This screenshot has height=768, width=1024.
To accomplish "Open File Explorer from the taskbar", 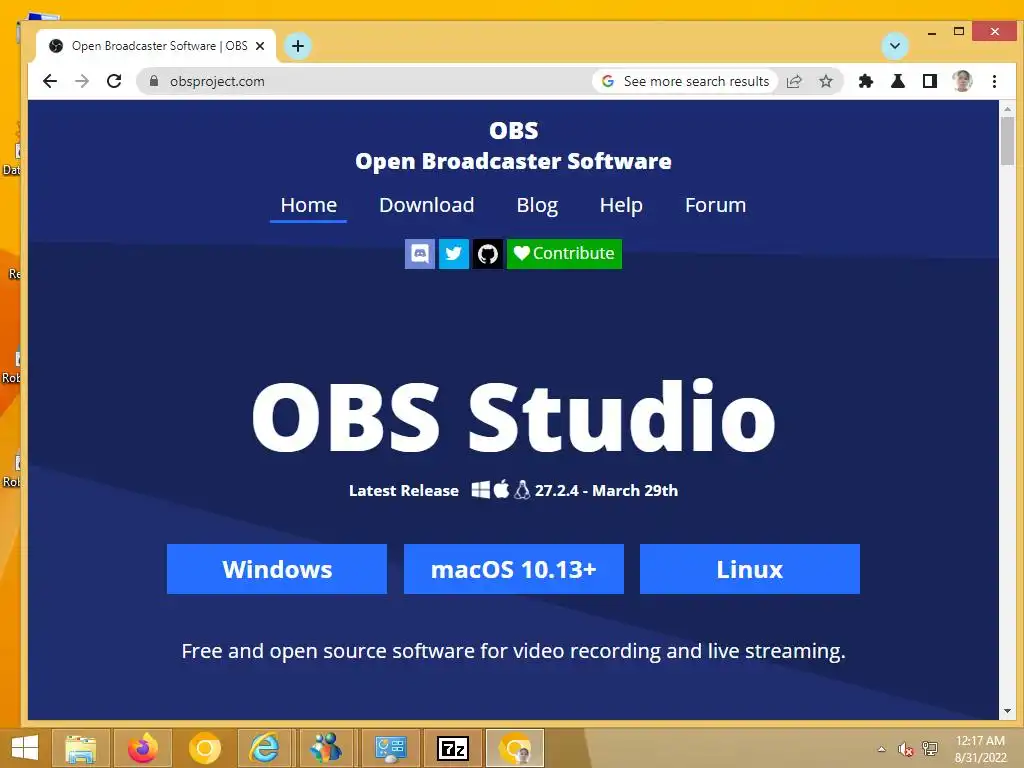I will click(x=81, y=748).
